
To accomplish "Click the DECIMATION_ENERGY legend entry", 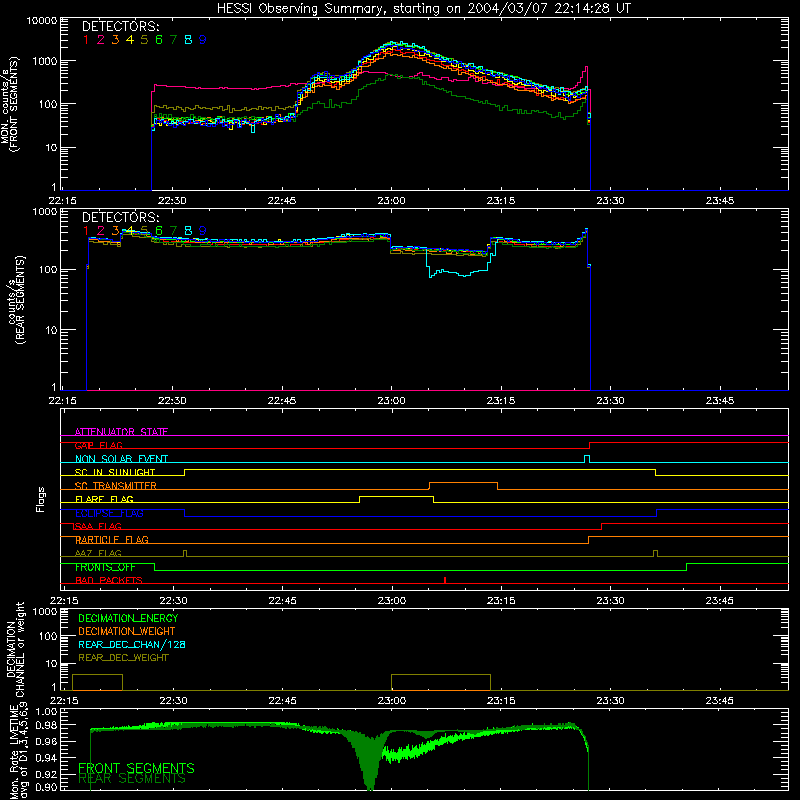I will point(128,618).
